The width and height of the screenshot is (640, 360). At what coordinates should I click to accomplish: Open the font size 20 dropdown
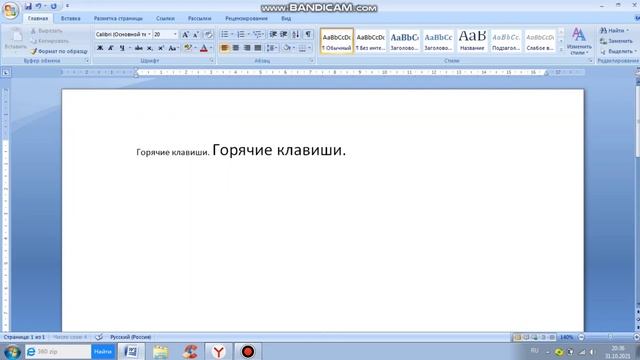(x=175, y=35)
